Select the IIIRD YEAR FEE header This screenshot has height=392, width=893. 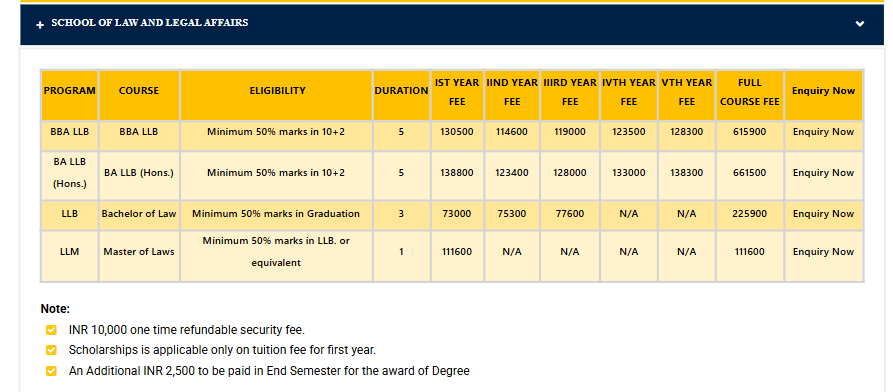coord(570,92)
